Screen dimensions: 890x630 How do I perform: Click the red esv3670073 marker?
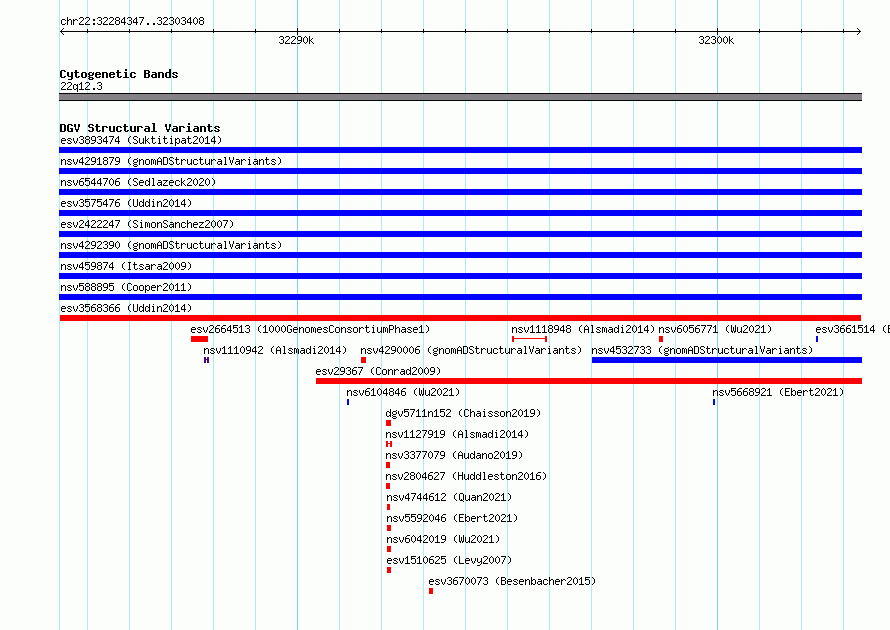tap(431, 591)
